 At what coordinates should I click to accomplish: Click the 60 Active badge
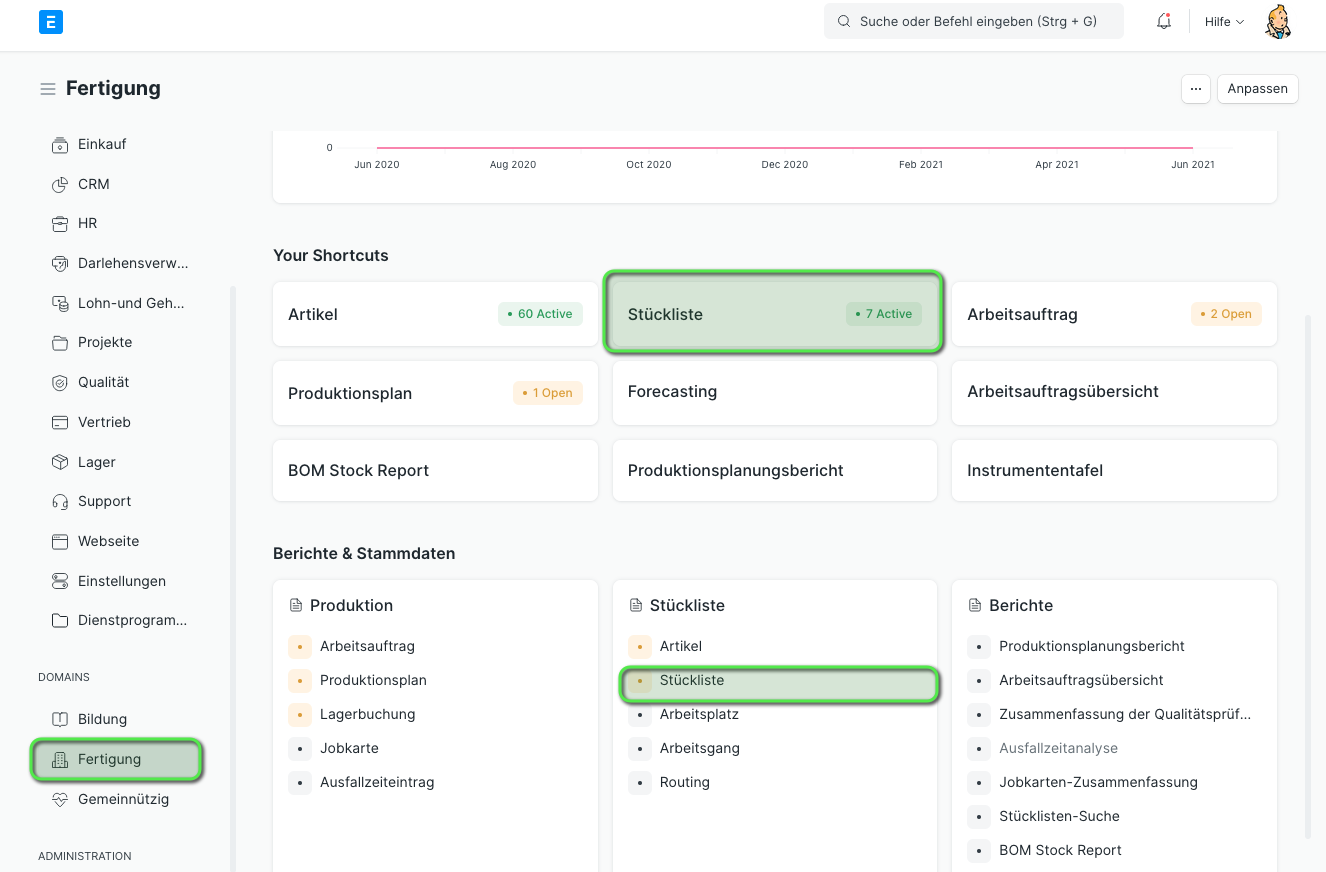pos(540,314)
